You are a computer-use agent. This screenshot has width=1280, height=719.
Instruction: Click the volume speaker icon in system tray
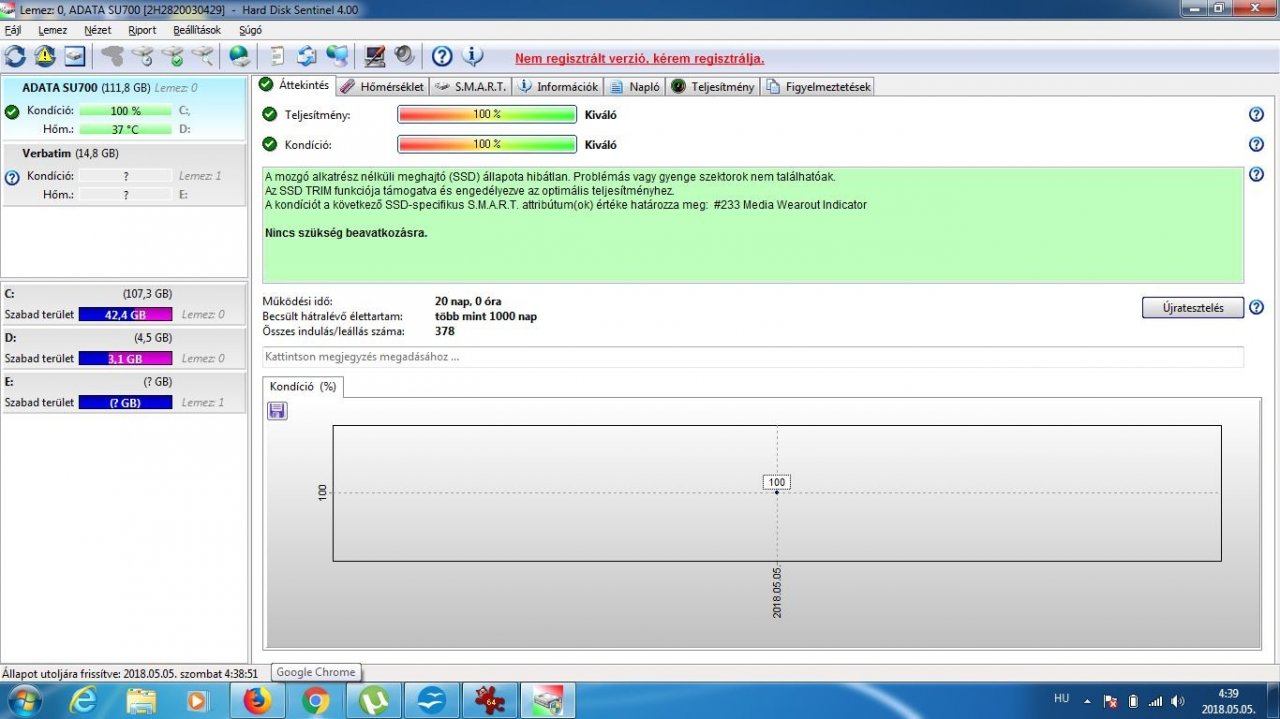point(1177,701)
